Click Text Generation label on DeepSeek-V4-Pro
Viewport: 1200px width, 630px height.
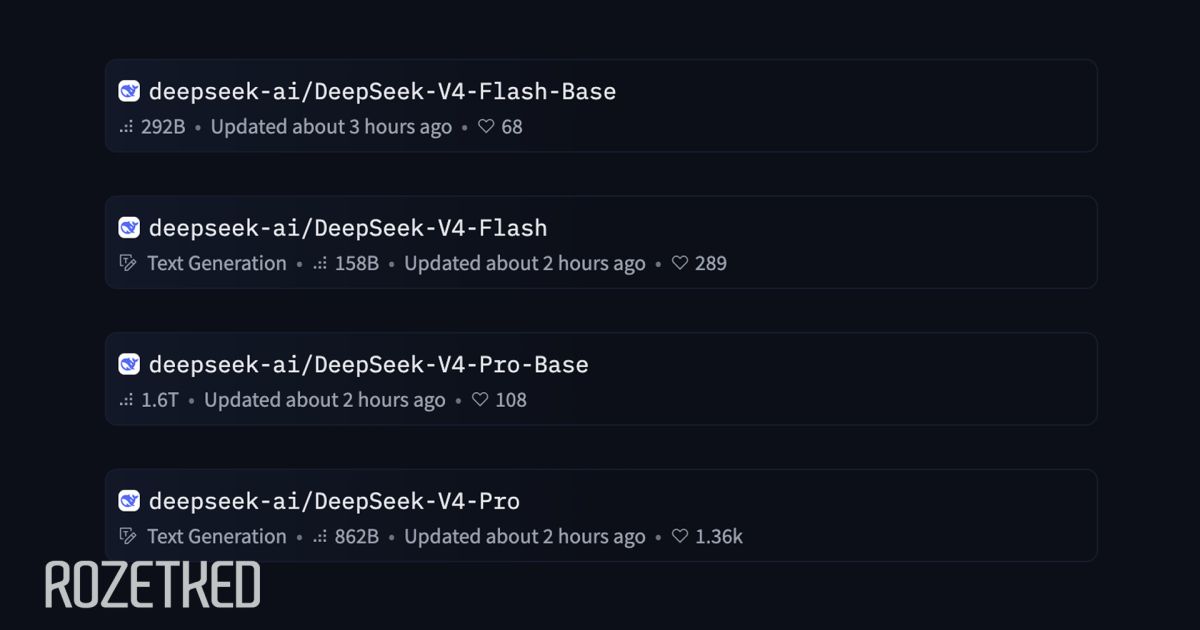(x=216, y=536)
